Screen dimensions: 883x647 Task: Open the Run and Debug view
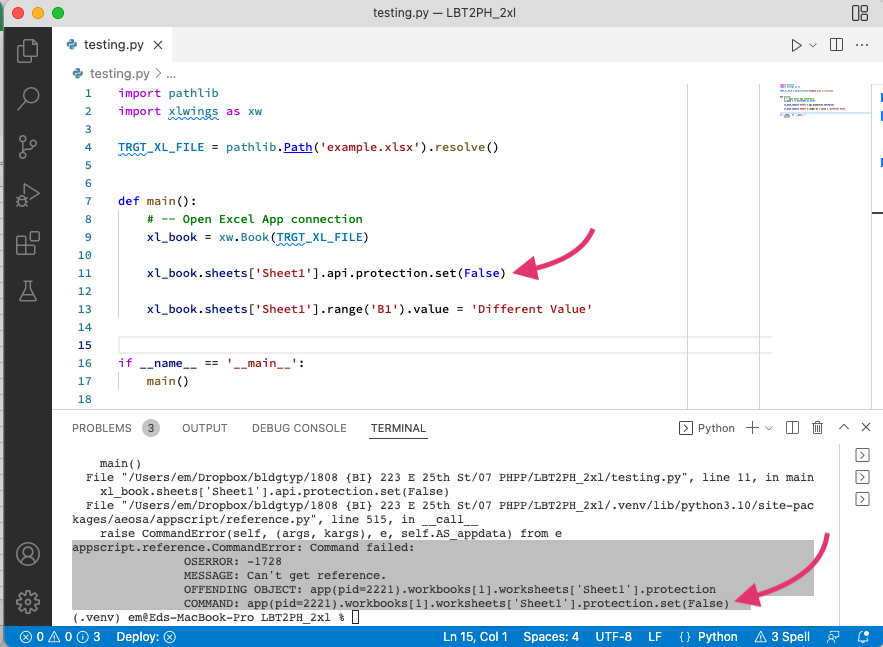(x=27, y=195)
